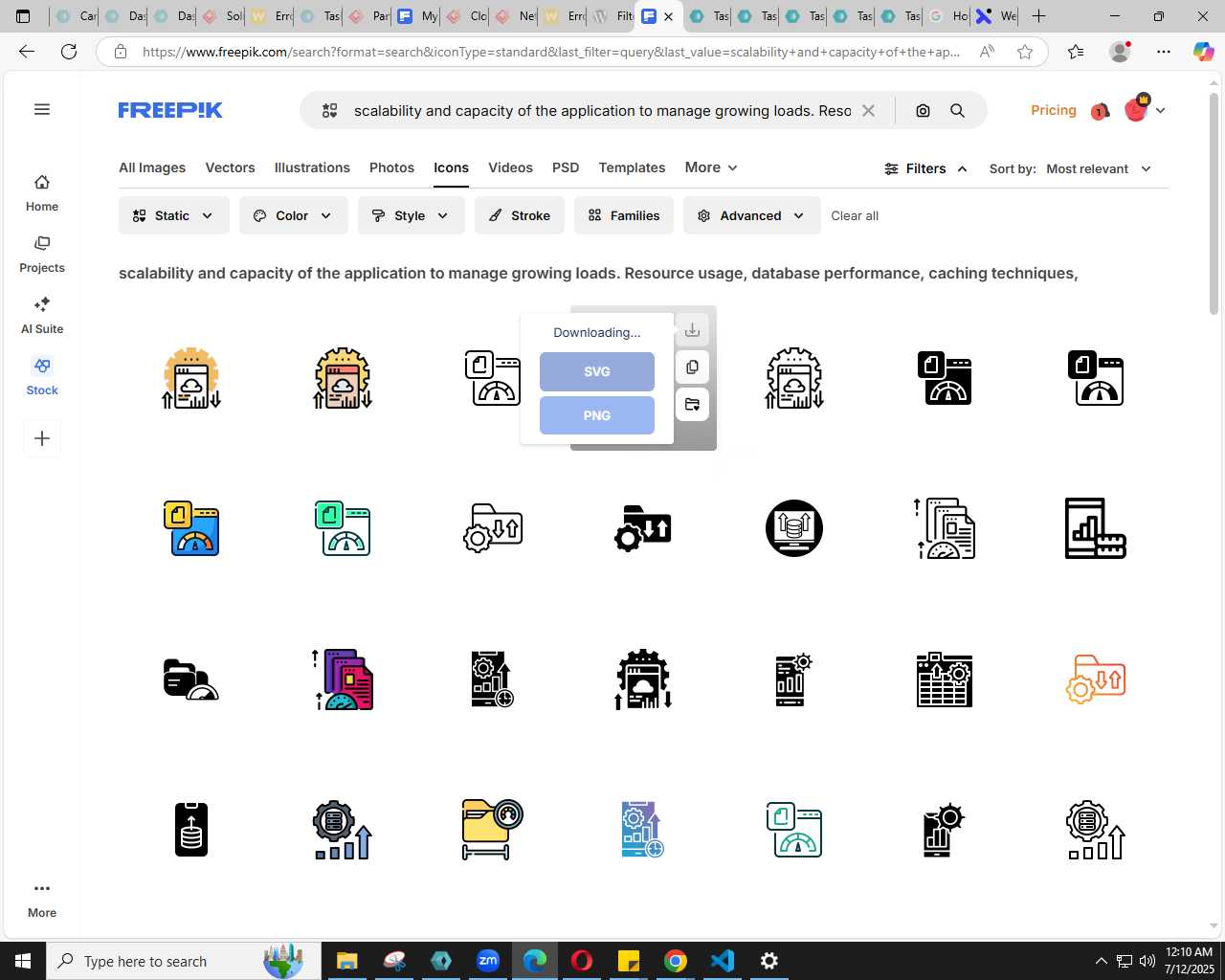The height and width of the screenshot is (980, 1225).
Task: Open File Explorer from taskbar
Action: pos(346,961)
